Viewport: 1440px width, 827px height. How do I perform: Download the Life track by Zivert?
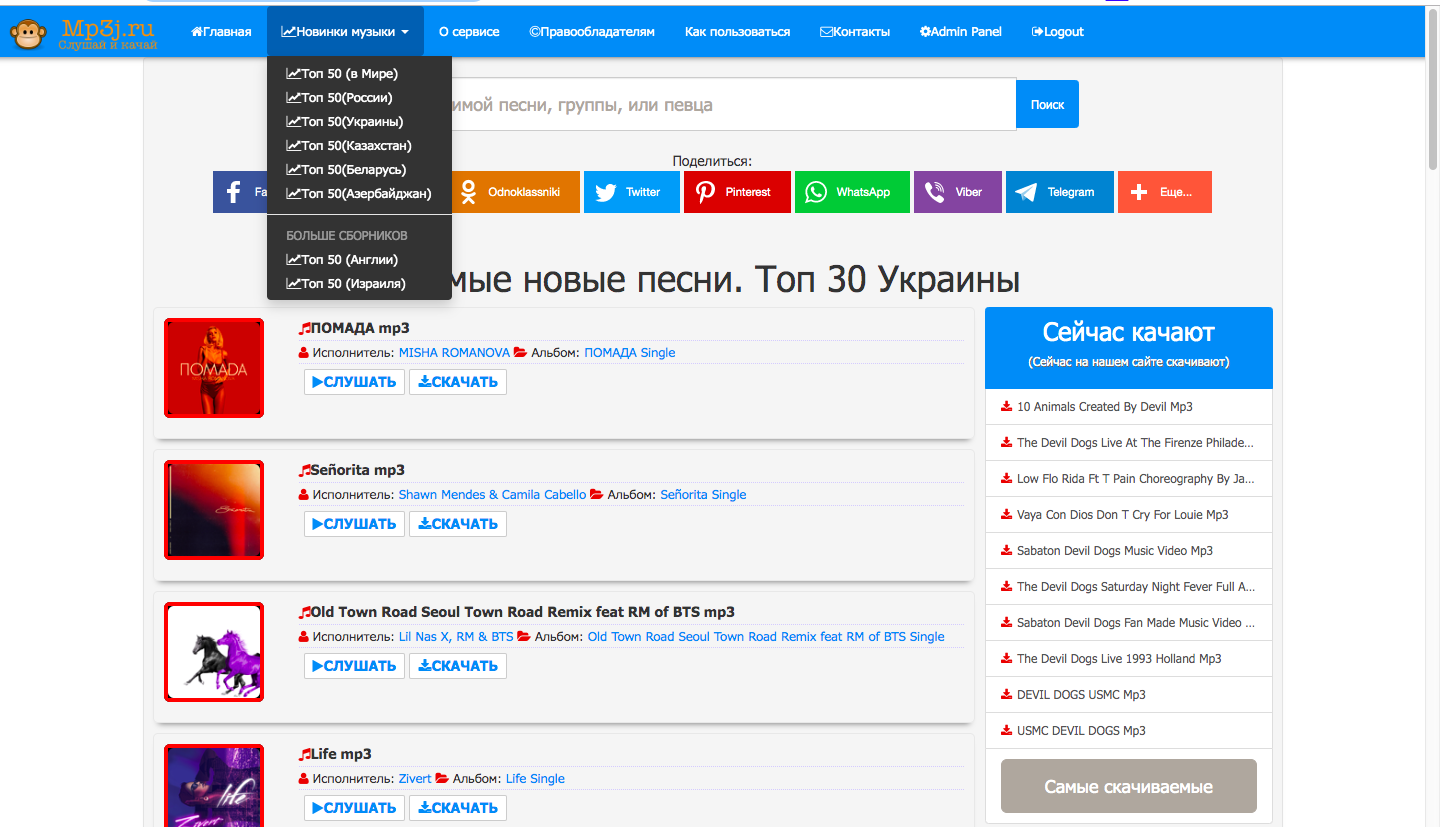(x=458, y=808)
